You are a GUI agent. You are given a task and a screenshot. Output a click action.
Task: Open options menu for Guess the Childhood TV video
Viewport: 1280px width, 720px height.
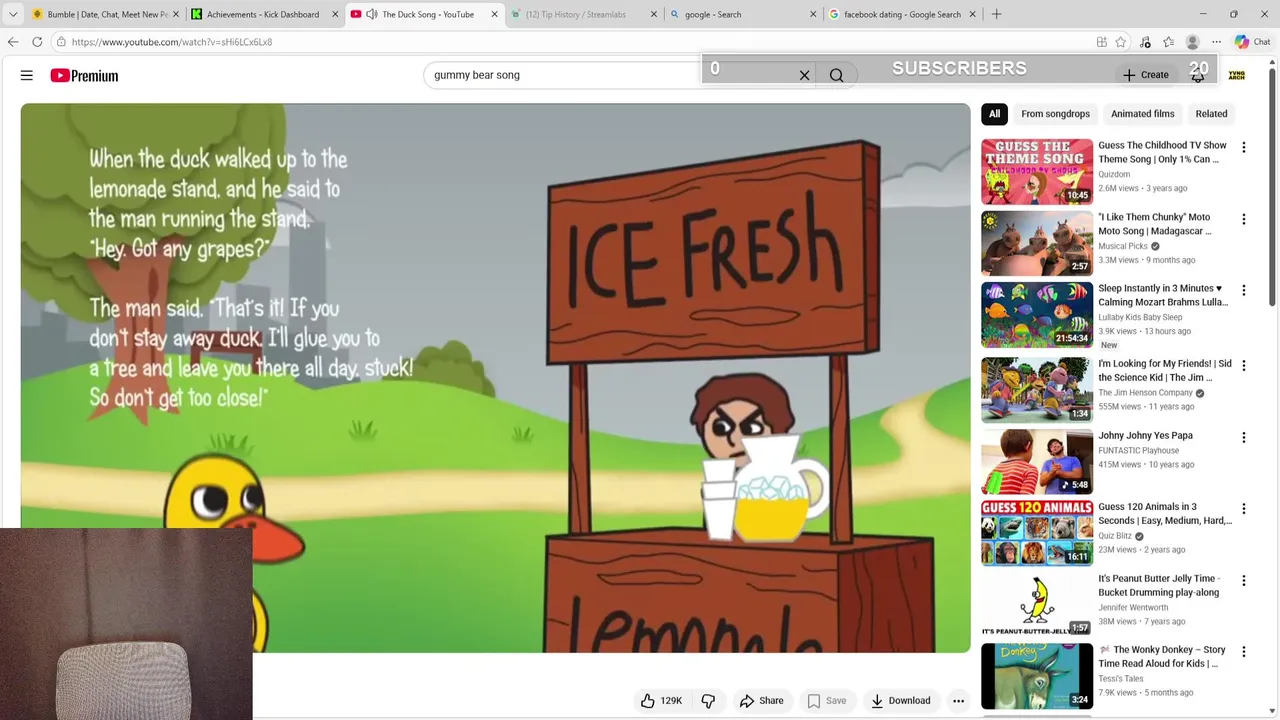pyautogui.click(x=1243, y=148)
